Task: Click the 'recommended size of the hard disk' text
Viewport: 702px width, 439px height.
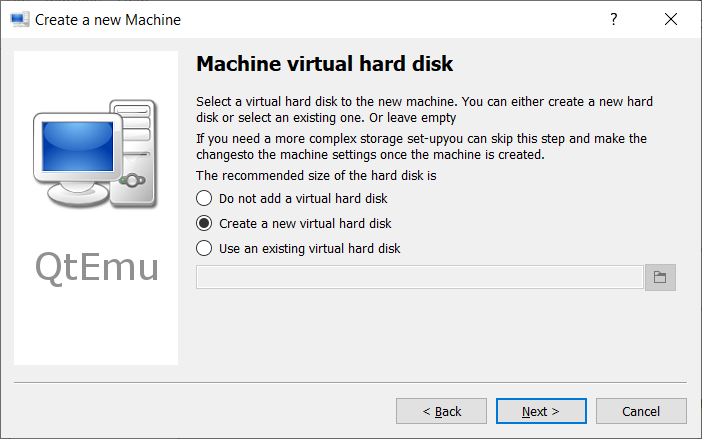Action: pos(316,175)
